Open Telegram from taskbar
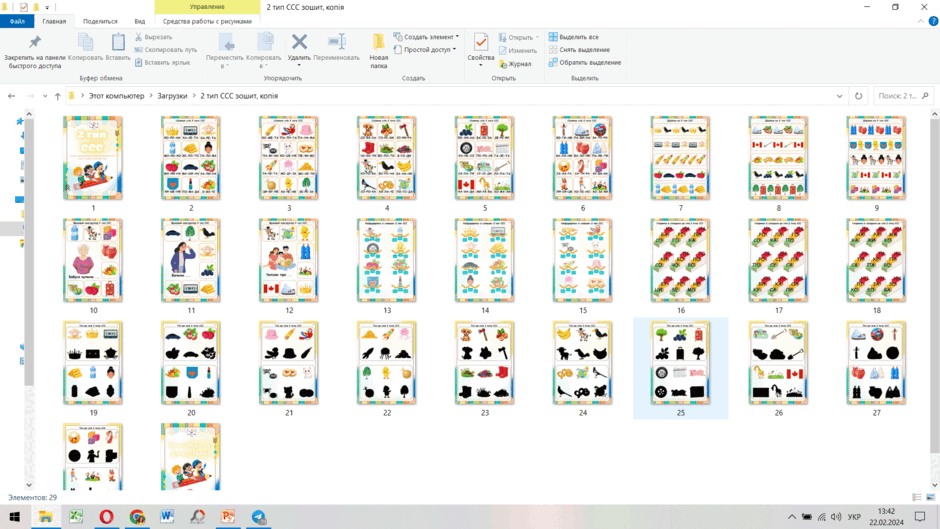Screen dimensions: 940x529 coord(258,517)
